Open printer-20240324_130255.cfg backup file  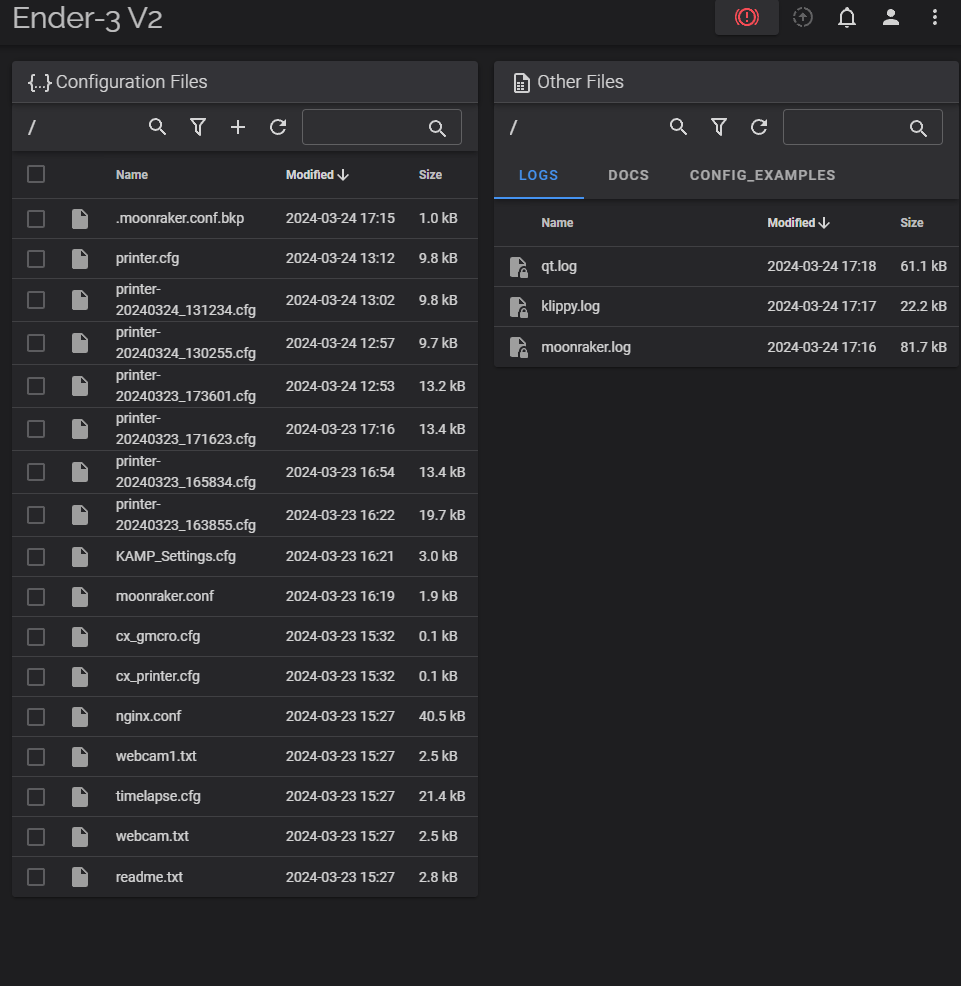click(186, 343)
